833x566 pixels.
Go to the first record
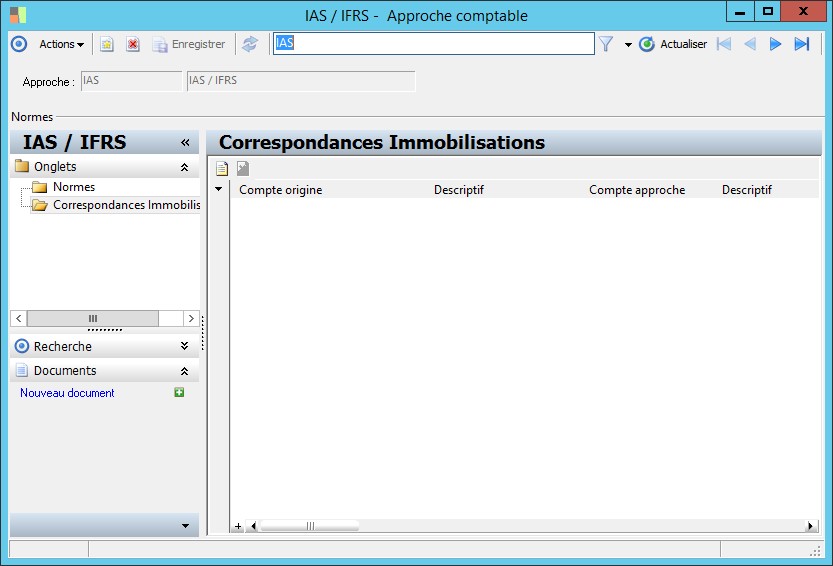pos(724,44)
